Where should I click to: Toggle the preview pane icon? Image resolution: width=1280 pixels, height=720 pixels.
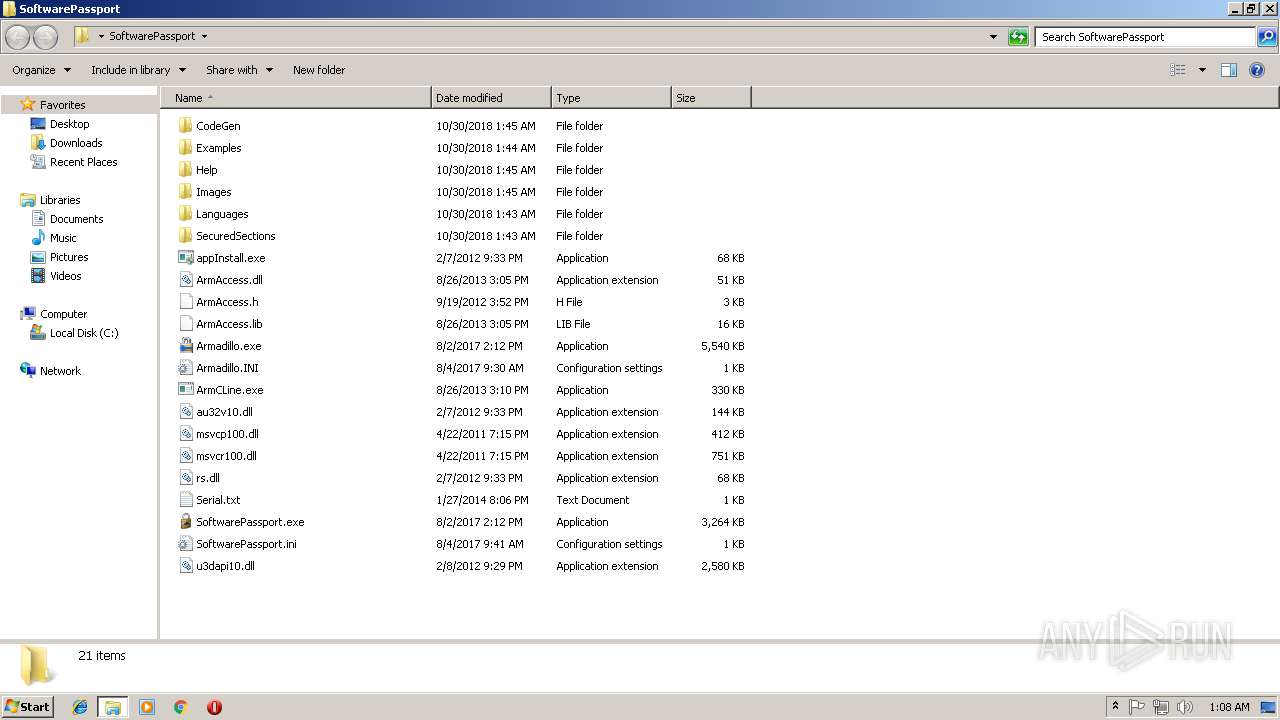tap(1229, 70)
